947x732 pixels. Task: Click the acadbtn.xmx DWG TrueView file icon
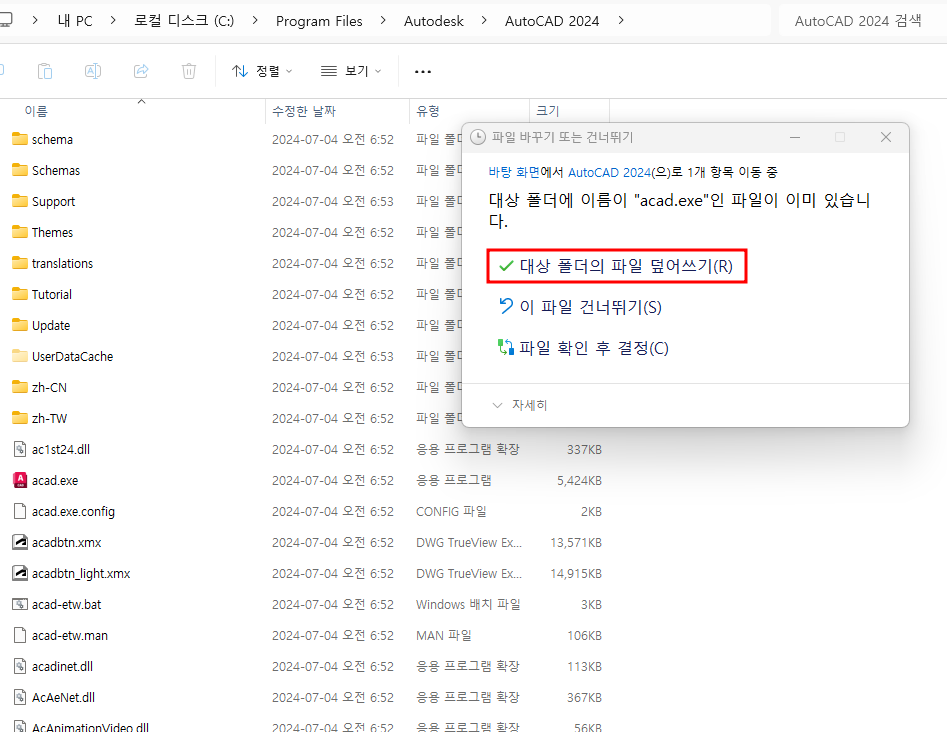pyautogui.click(x=20, y=542)
